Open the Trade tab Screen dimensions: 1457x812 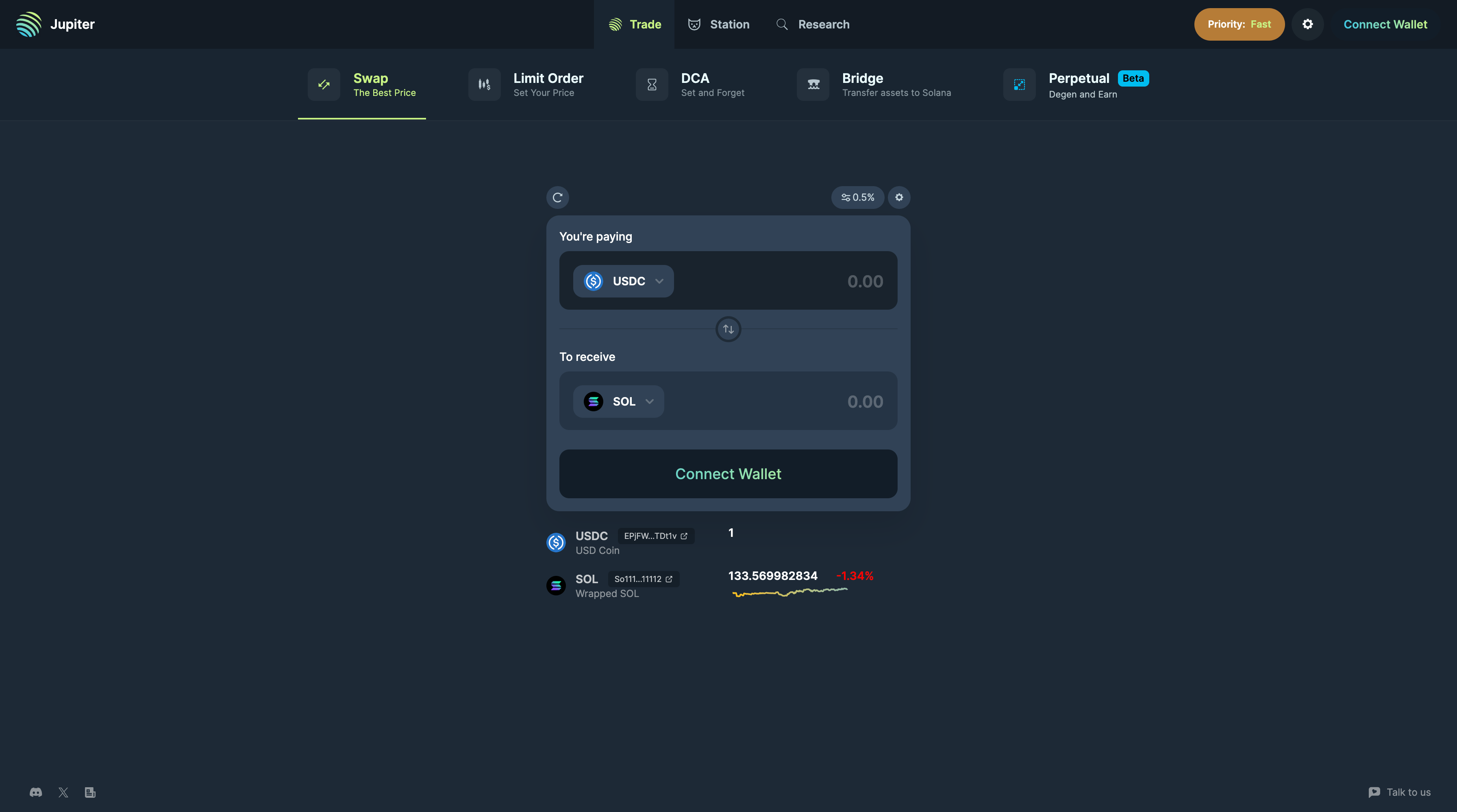click(x=634, y=24)
